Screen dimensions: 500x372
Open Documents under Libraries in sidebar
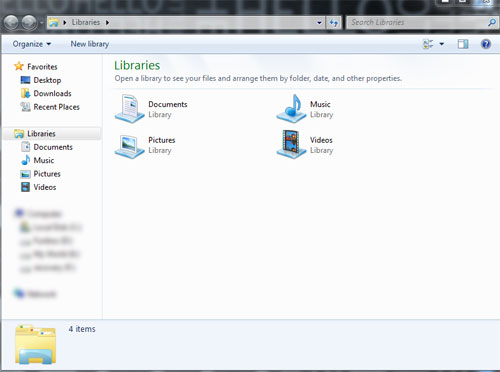pos(53,147)
